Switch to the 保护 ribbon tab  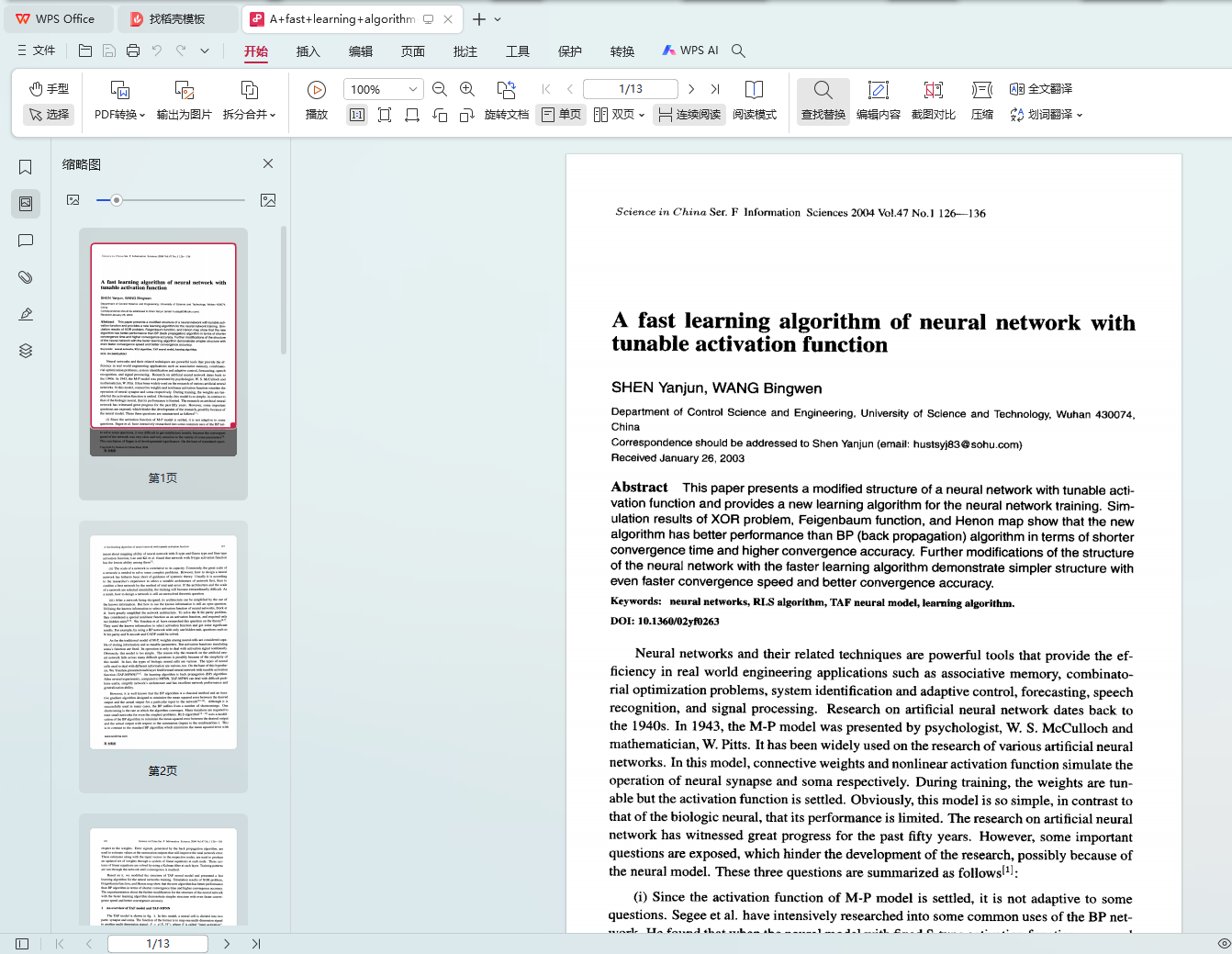tap(570, 51)
